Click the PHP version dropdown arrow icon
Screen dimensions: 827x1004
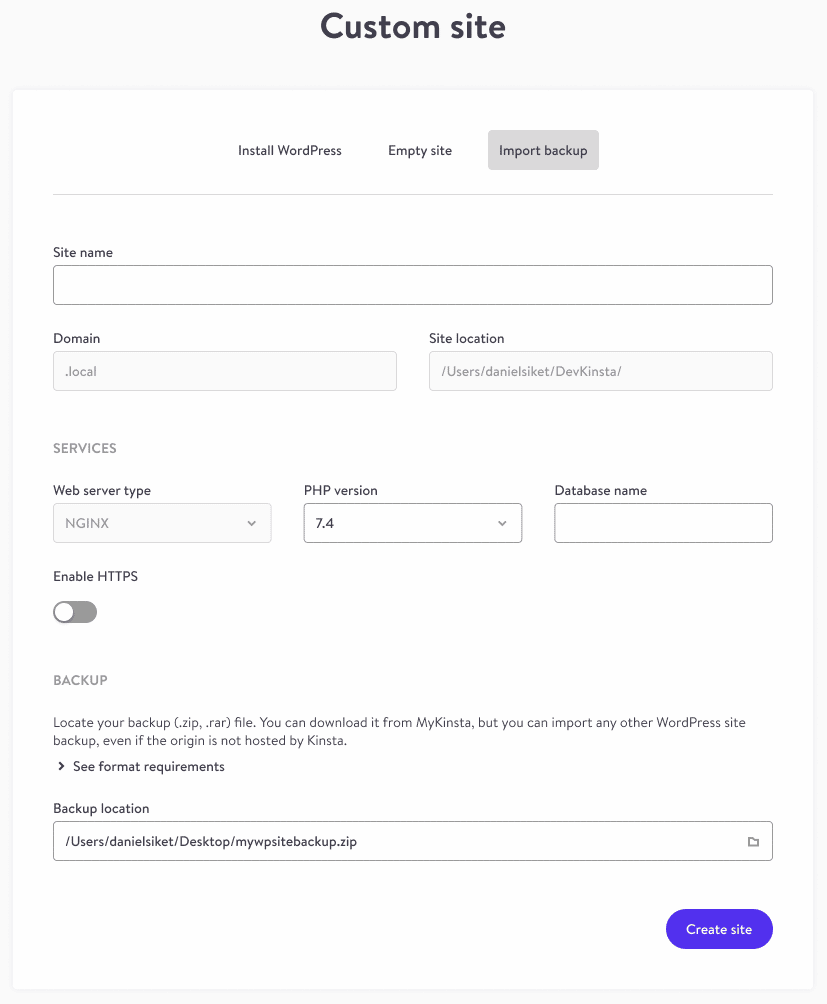click(x=501, y=522)
